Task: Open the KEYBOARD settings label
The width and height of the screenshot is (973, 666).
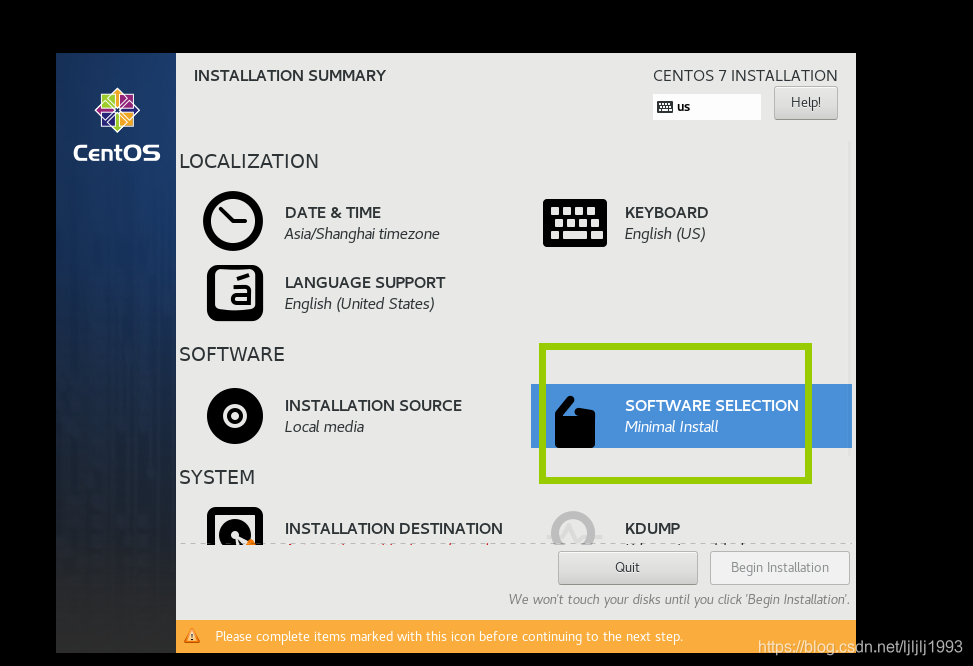Action: pos(666,212)
